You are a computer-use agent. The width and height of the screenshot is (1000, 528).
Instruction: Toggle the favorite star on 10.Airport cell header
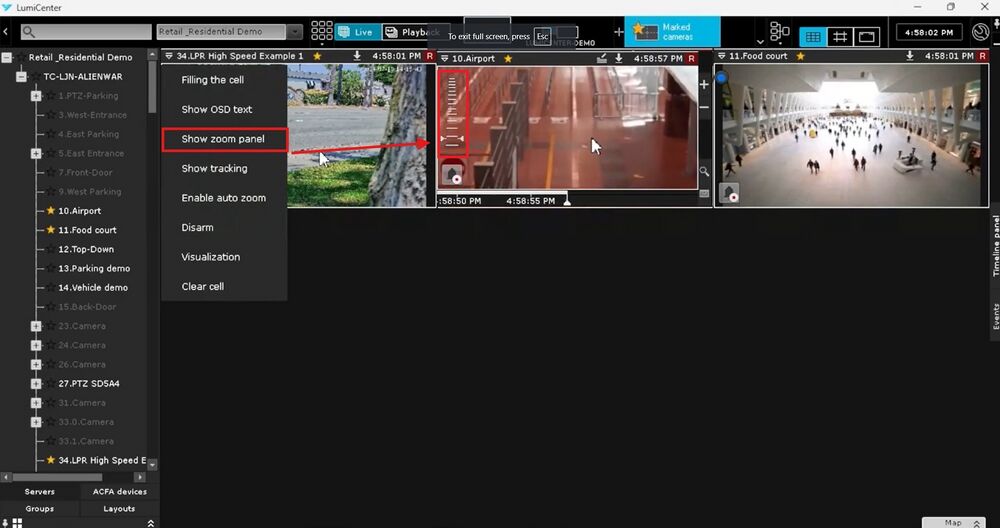pos(508,58)
